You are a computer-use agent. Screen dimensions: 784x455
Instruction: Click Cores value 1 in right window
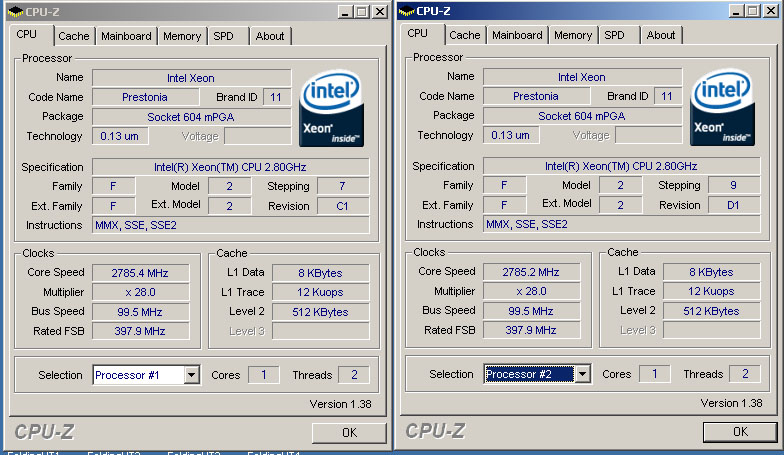pyautogui.click(x=654, y=374)
